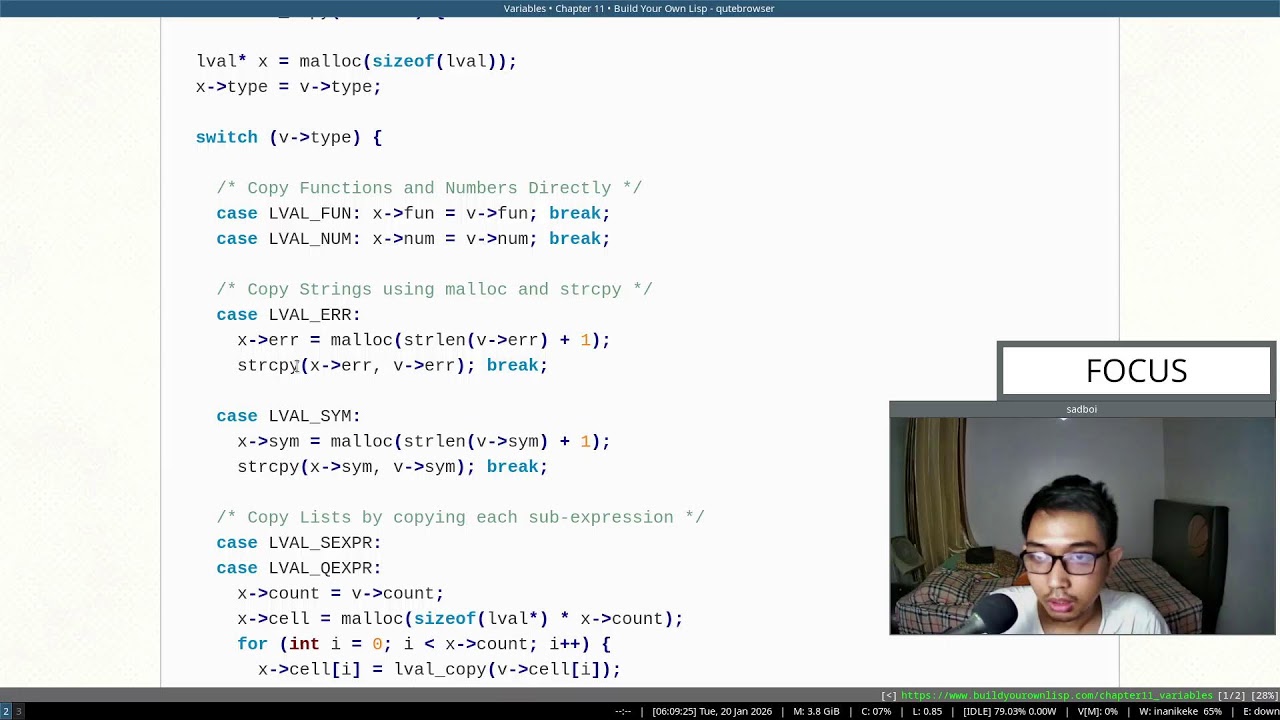The image size is (1280, 720).
Task: Click the load 'L: 0.85' status entry
Action: 927,711
